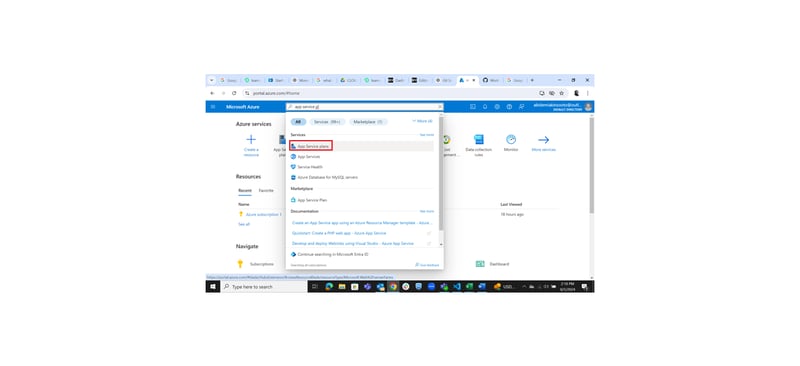The width and height of the screenshot is (800, 366).
Task: Open the account avatar menu
Action: point(588,107)
